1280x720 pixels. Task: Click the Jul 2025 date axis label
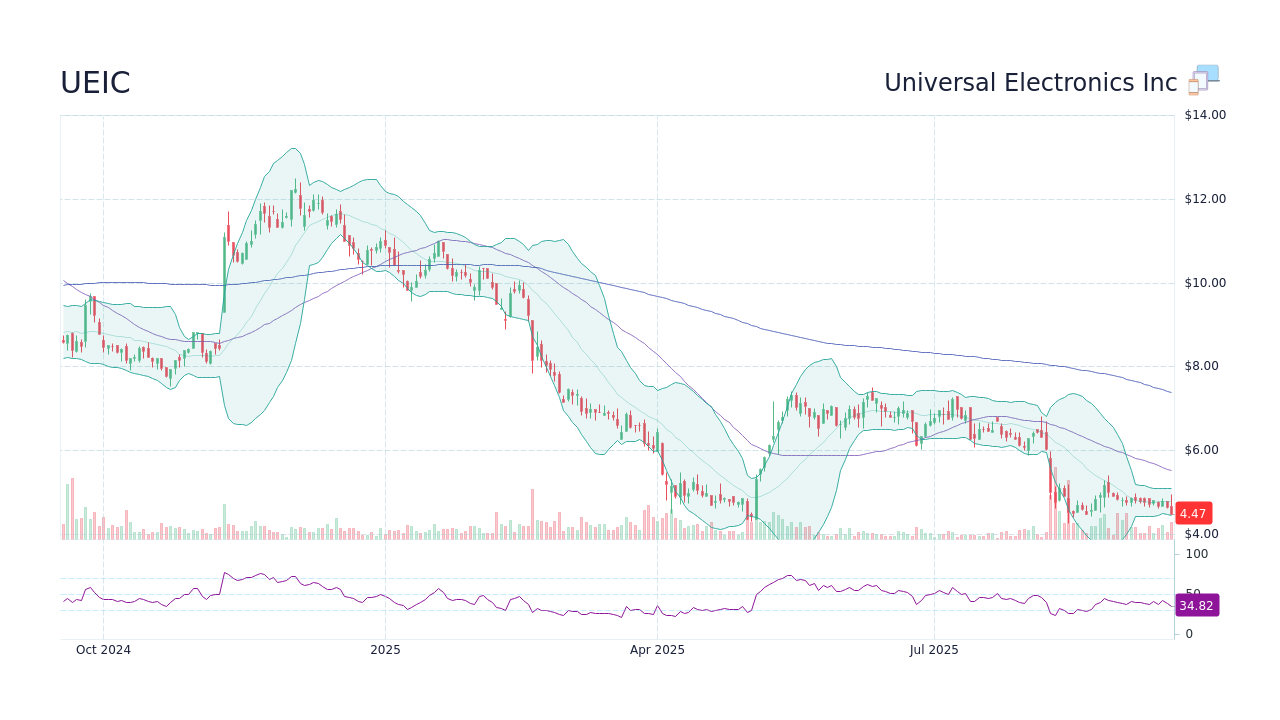pyautogui.click(x=934, y=650)
